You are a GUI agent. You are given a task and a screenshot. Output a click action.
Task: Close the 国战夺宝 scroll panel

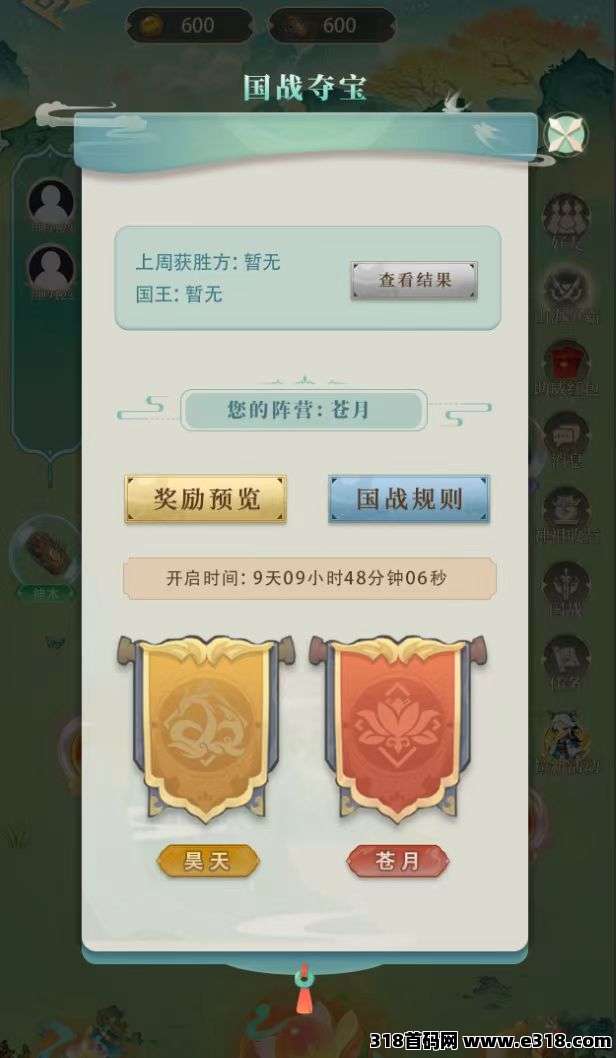566,135
